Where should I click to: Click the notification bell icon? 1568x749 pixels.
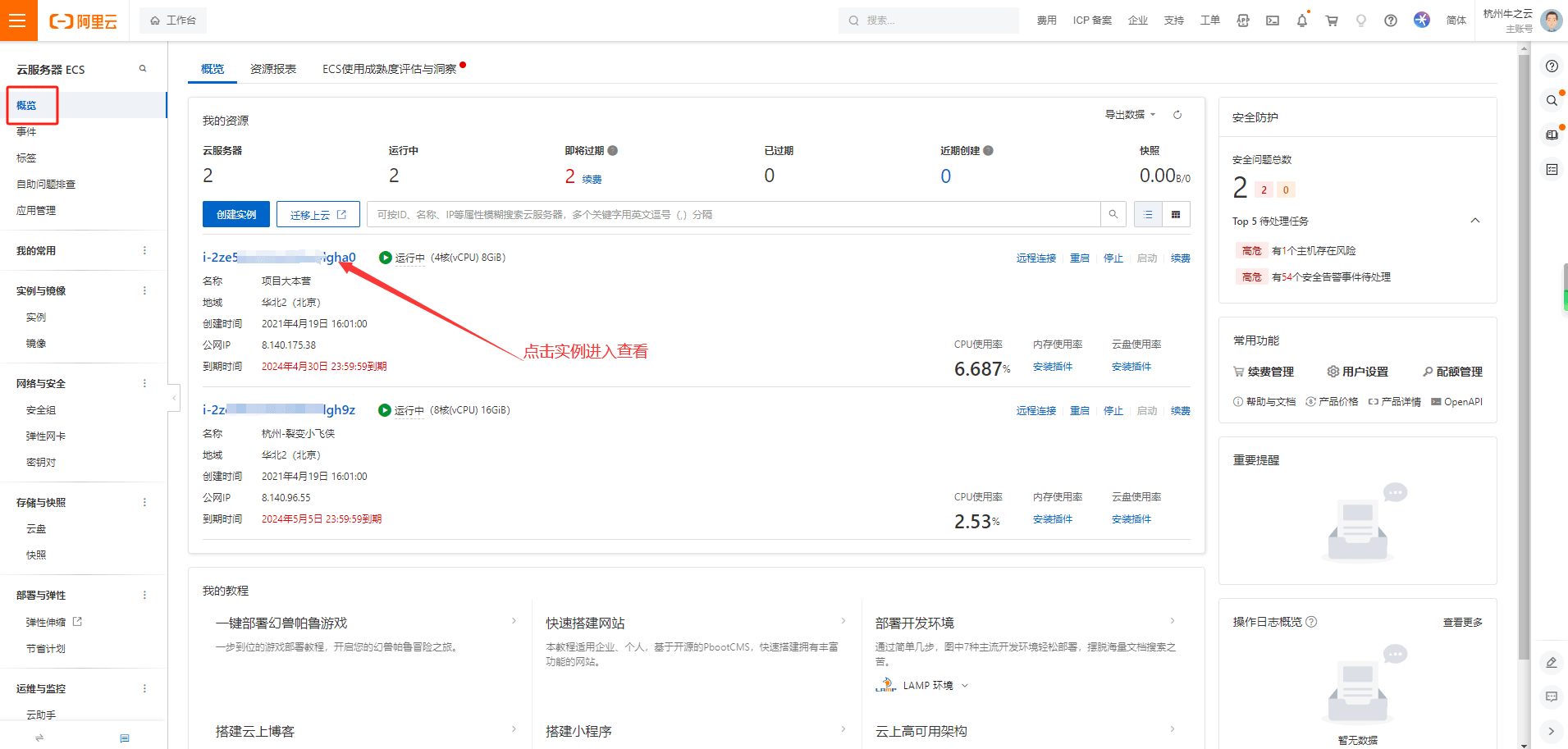[1301, 21]
